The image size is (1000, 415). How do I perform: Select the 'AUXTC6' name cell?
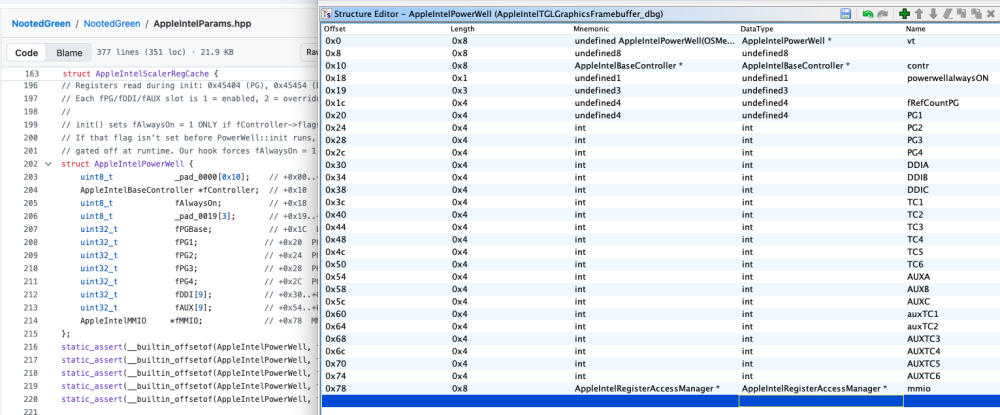point(923,376)
